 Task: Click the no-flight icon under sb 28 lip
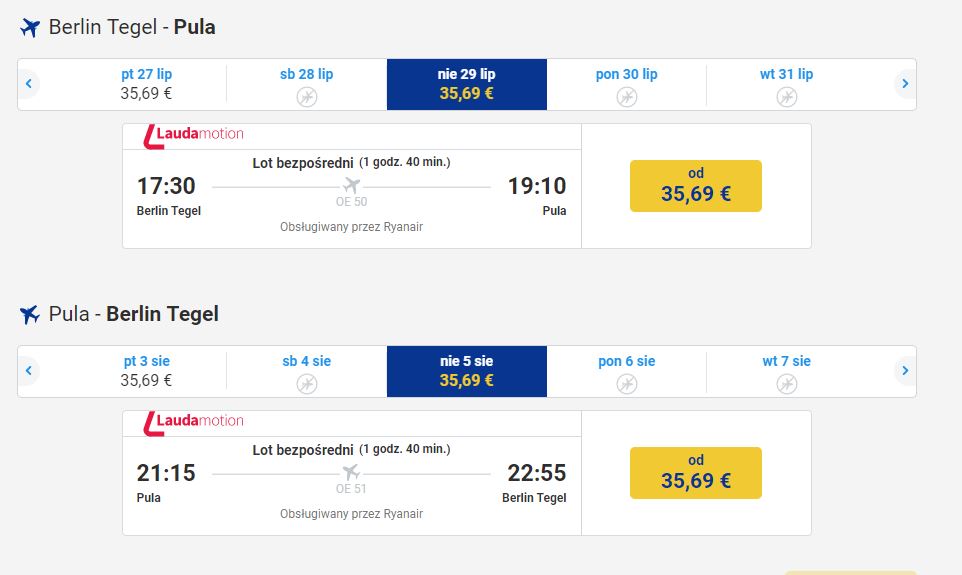click(x=307, y=97)
